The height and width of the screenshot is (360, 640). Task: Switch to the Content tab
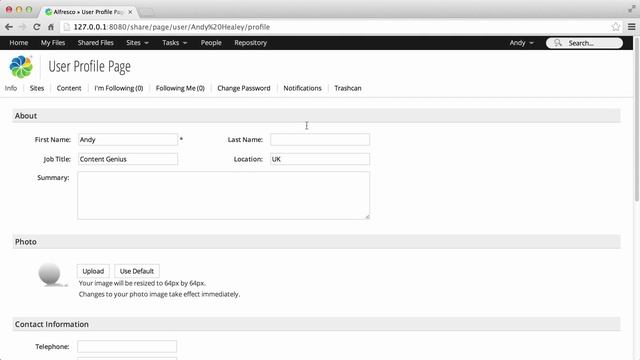point(69,88)
